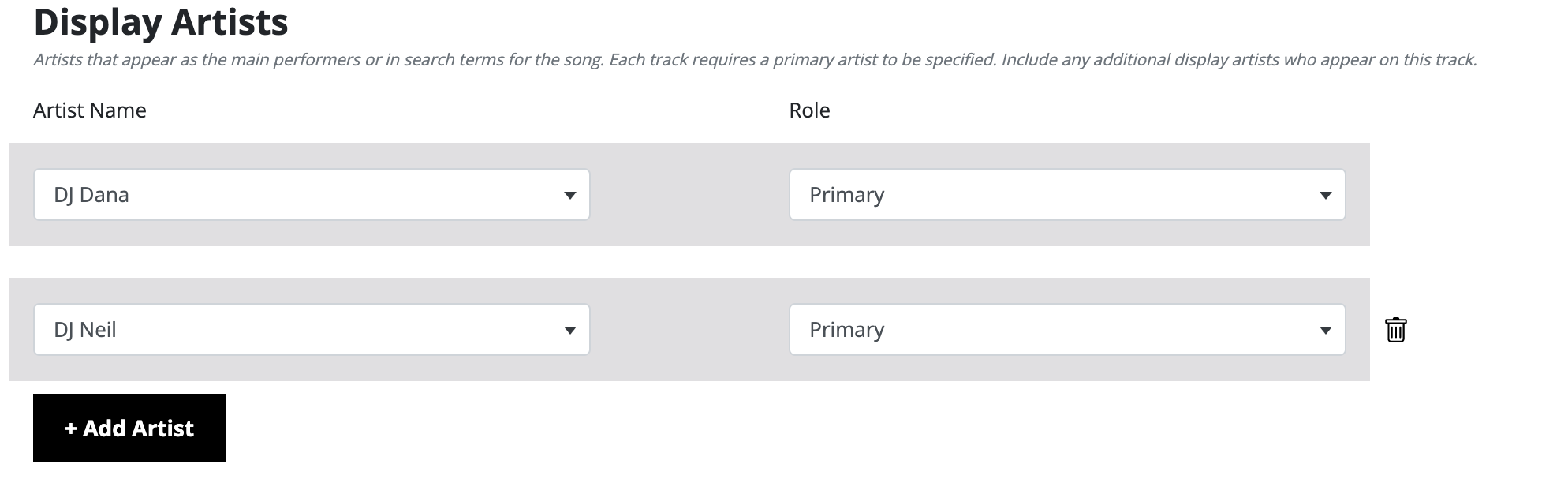The height and width of the screenshot is (494, 1568).
Task: Click the Role column label
Action: click(809, 110)
